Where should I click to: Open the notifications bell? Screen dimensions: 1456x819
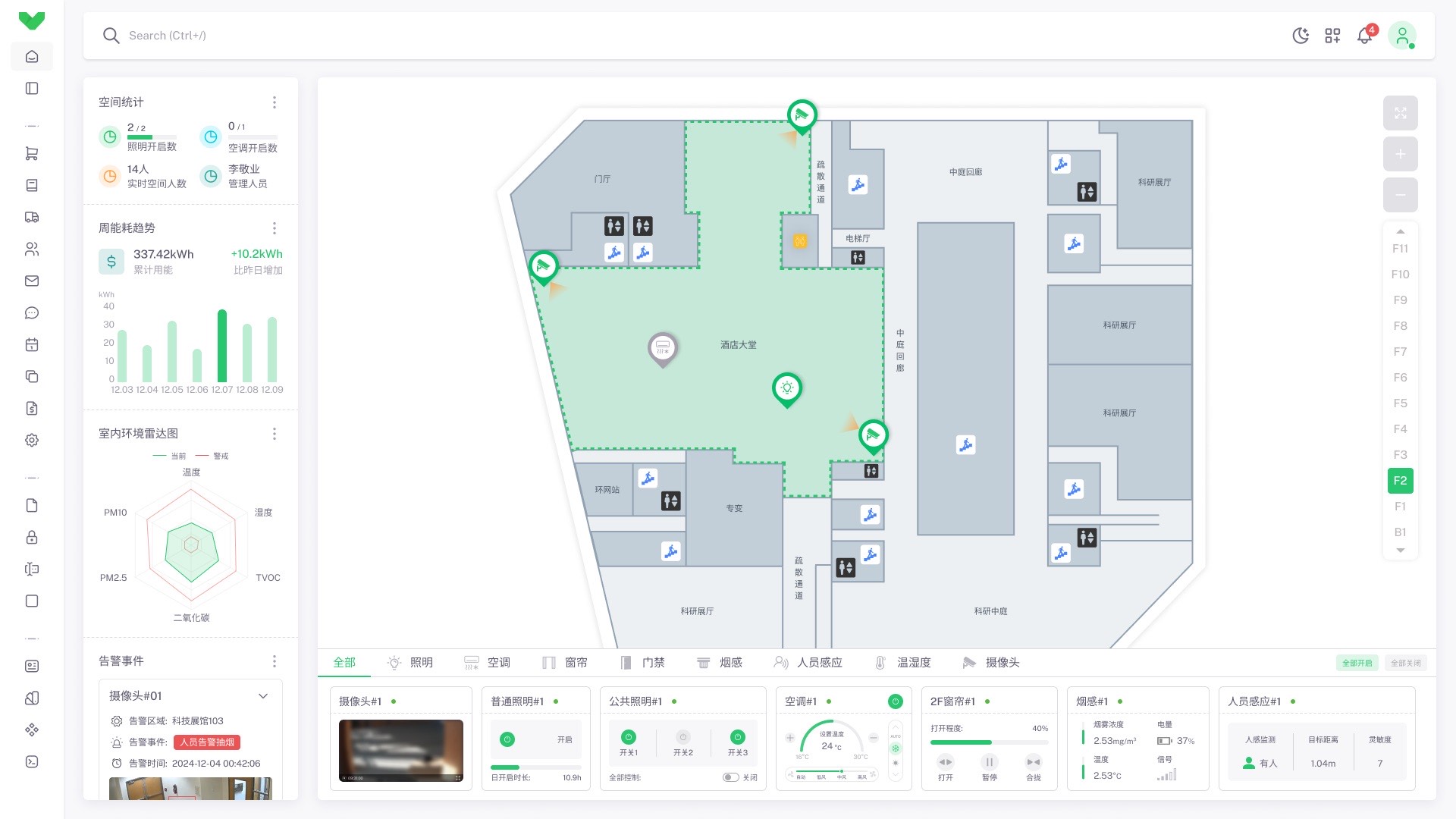pyautogui.click(x=1364, y=36)
